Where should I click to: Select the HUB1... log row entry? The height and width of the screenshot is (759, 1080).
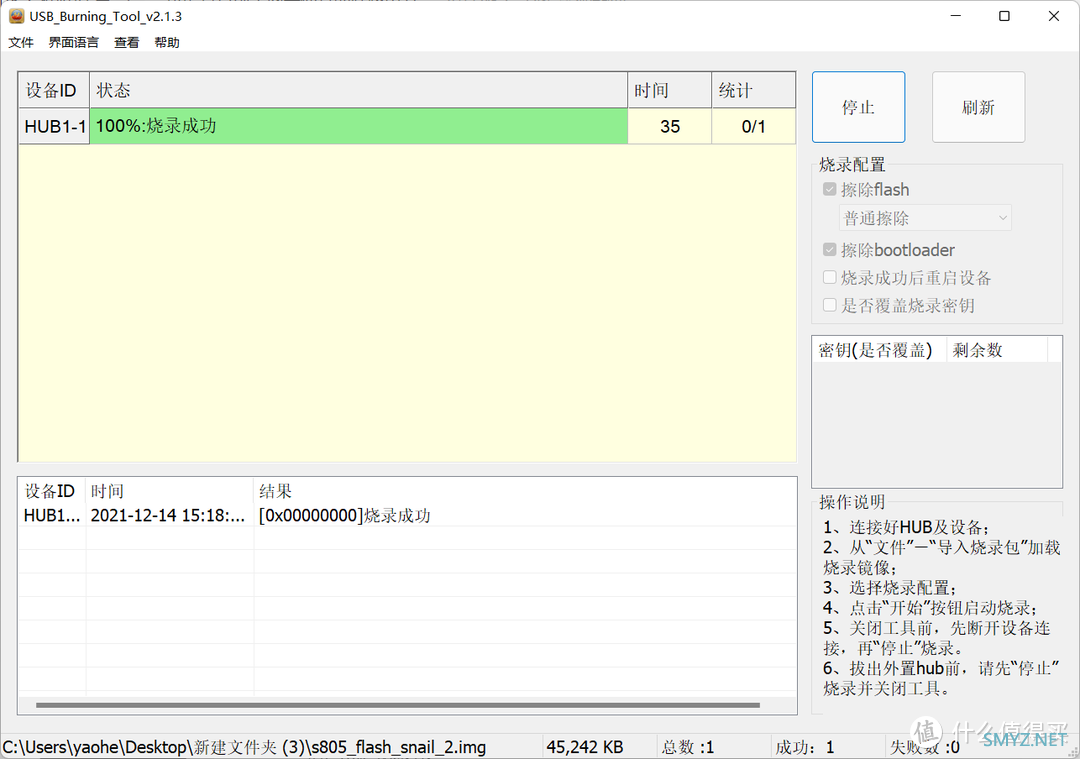pos(52,515)
